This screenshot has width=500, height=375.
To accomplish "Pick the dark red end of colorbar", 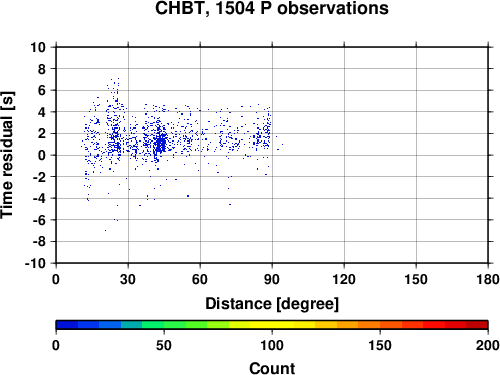I will (477, 325).
